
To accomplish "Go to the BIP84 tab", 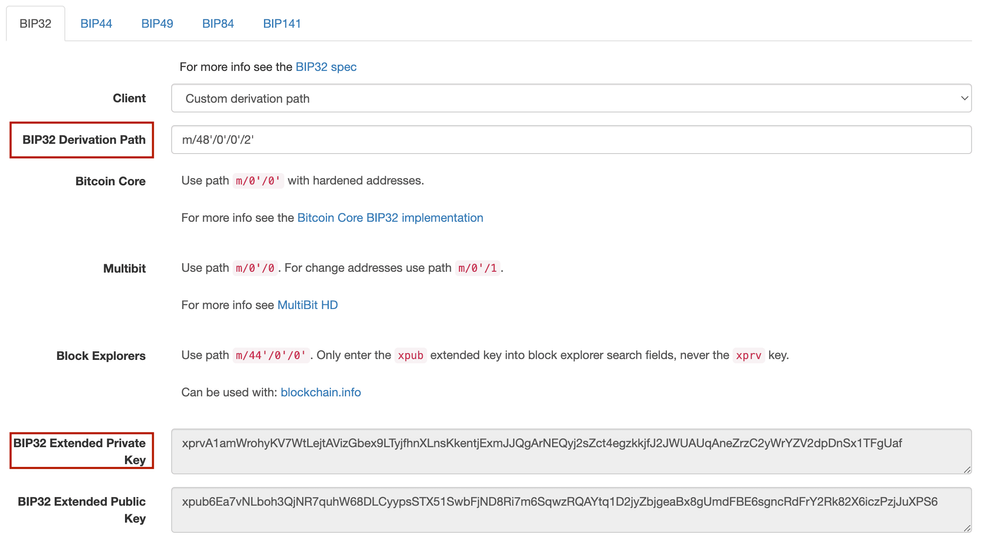I will (x=218, y=23).
